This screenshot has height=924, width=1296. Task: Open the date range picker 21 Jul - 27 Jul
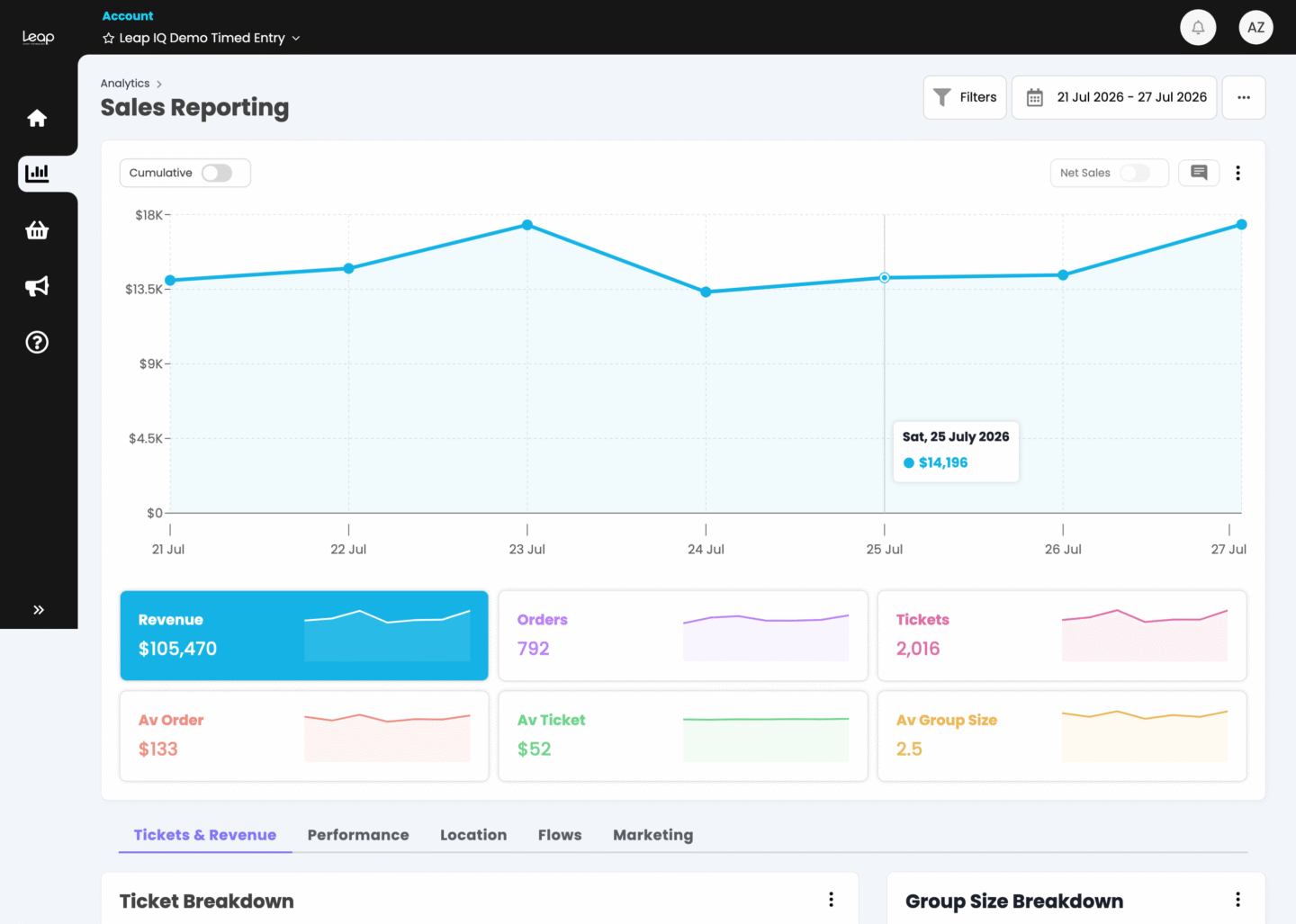(x=1114, y=97)
